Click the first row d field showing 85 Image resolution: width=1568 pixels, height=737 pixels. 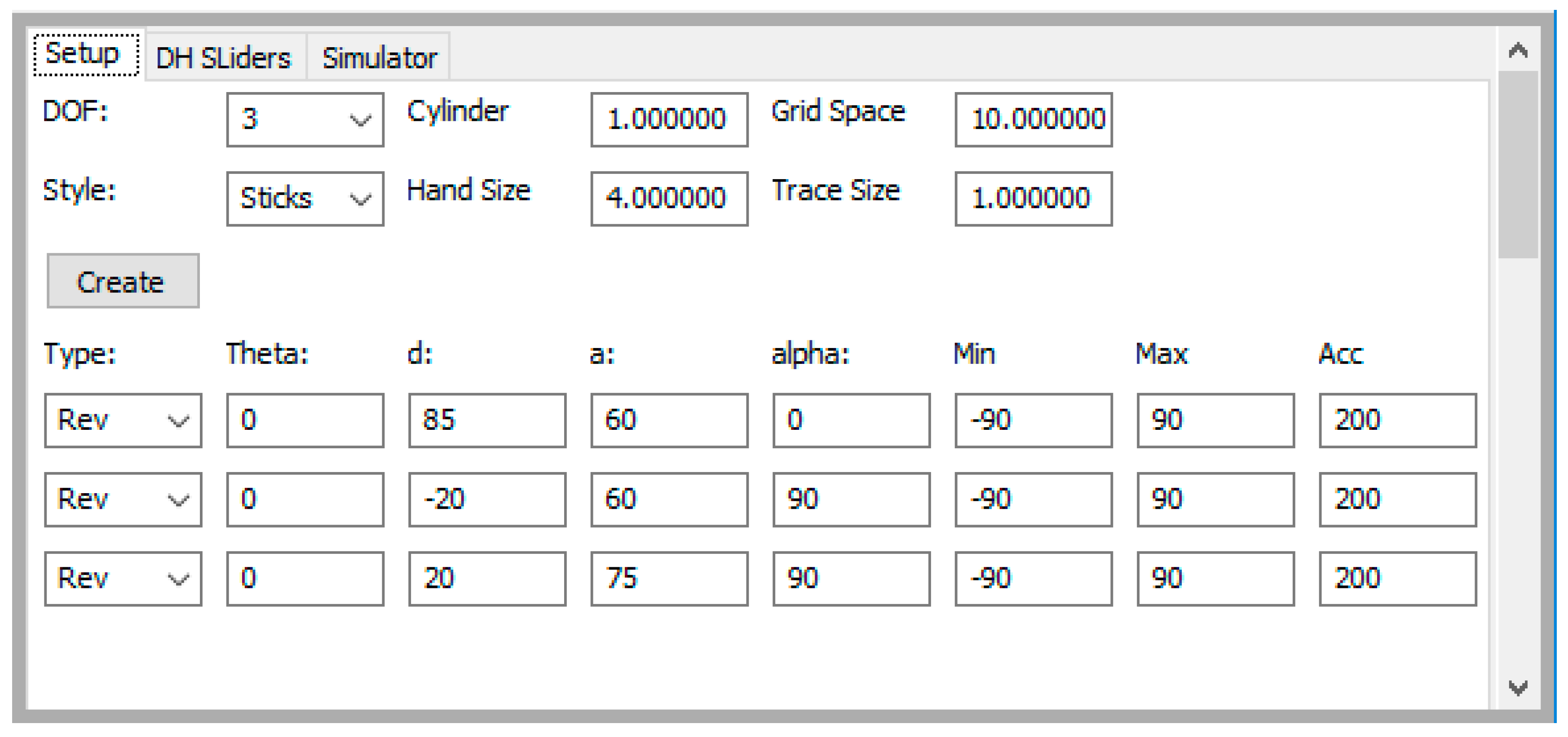pos(487,420)
